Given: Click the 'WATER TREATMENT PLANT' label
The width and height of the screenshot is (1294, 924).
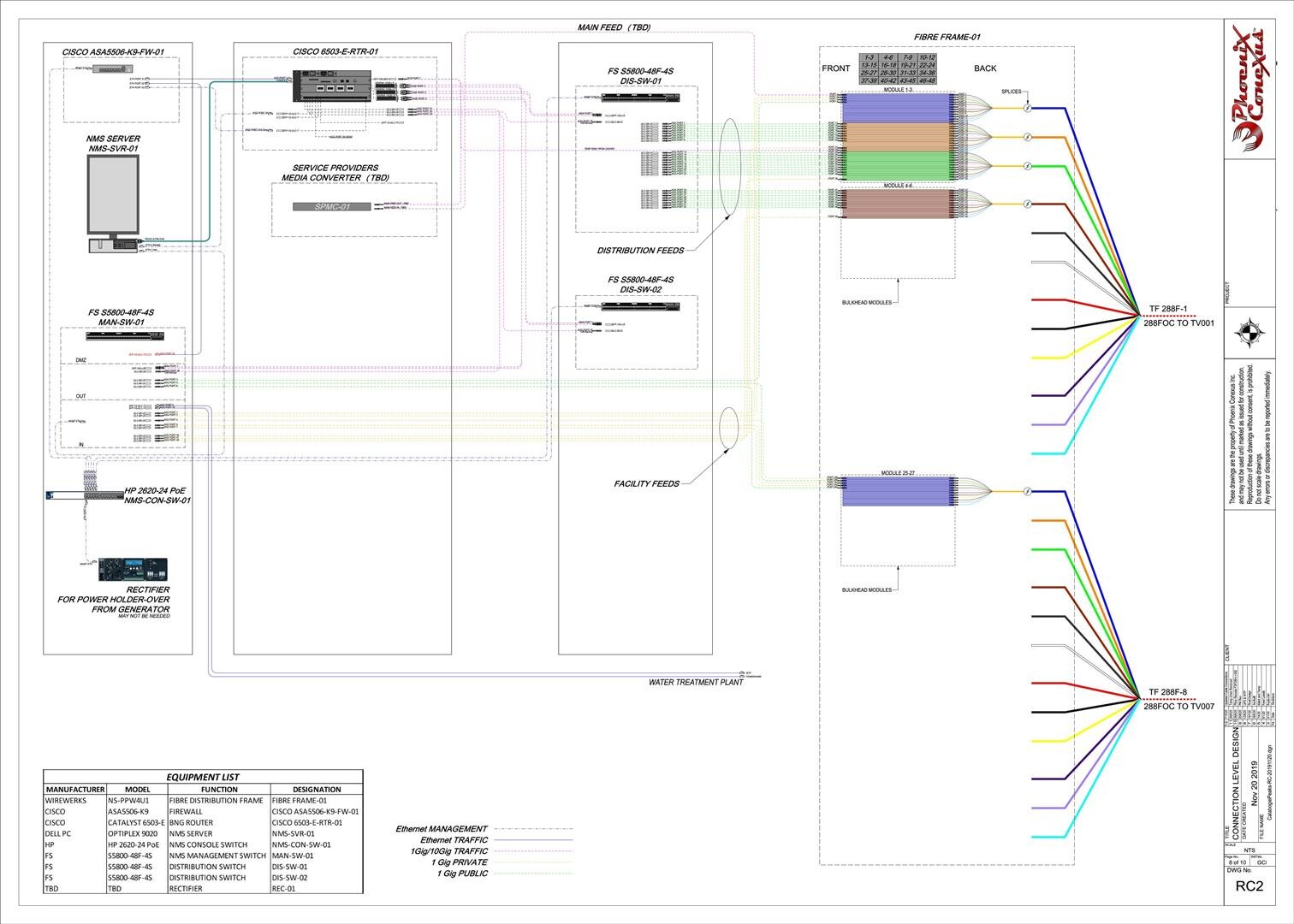Looking at the screenshot, I should coord(696,683).
